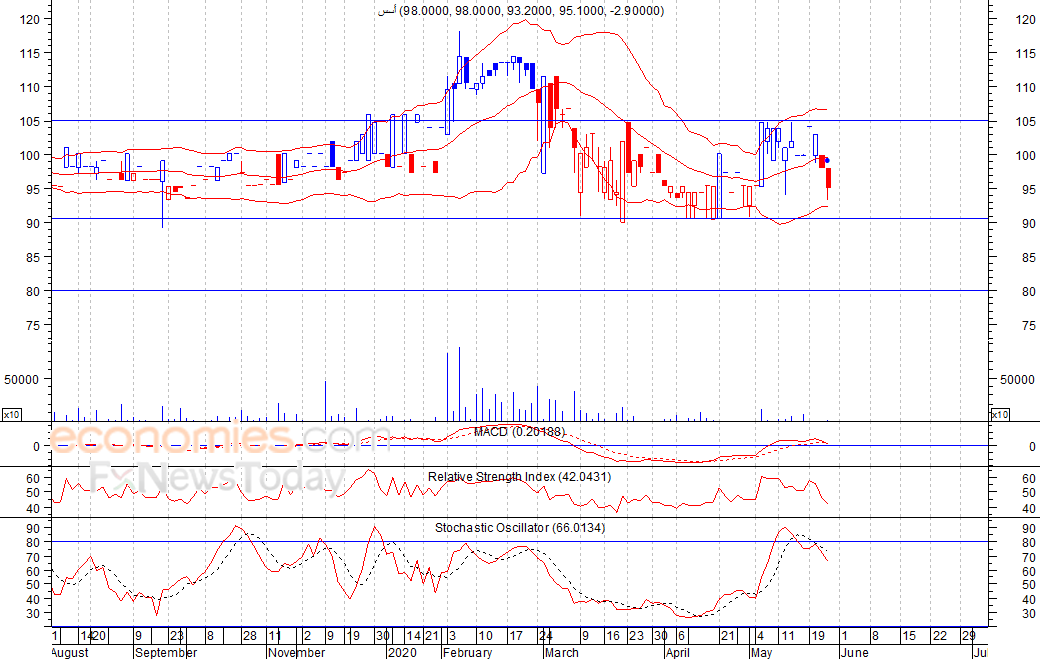Click the price quote title at top
Screen dimensions: 1040x659
point(519,10)
